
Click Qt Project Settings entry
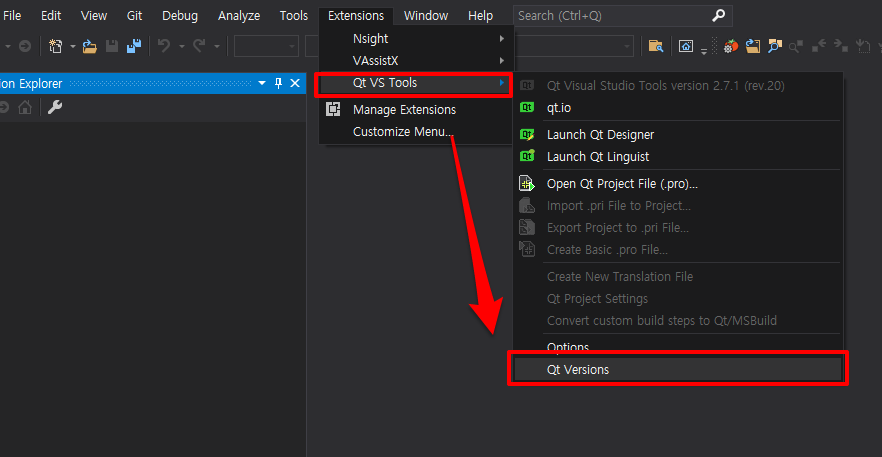click(678, 299)
